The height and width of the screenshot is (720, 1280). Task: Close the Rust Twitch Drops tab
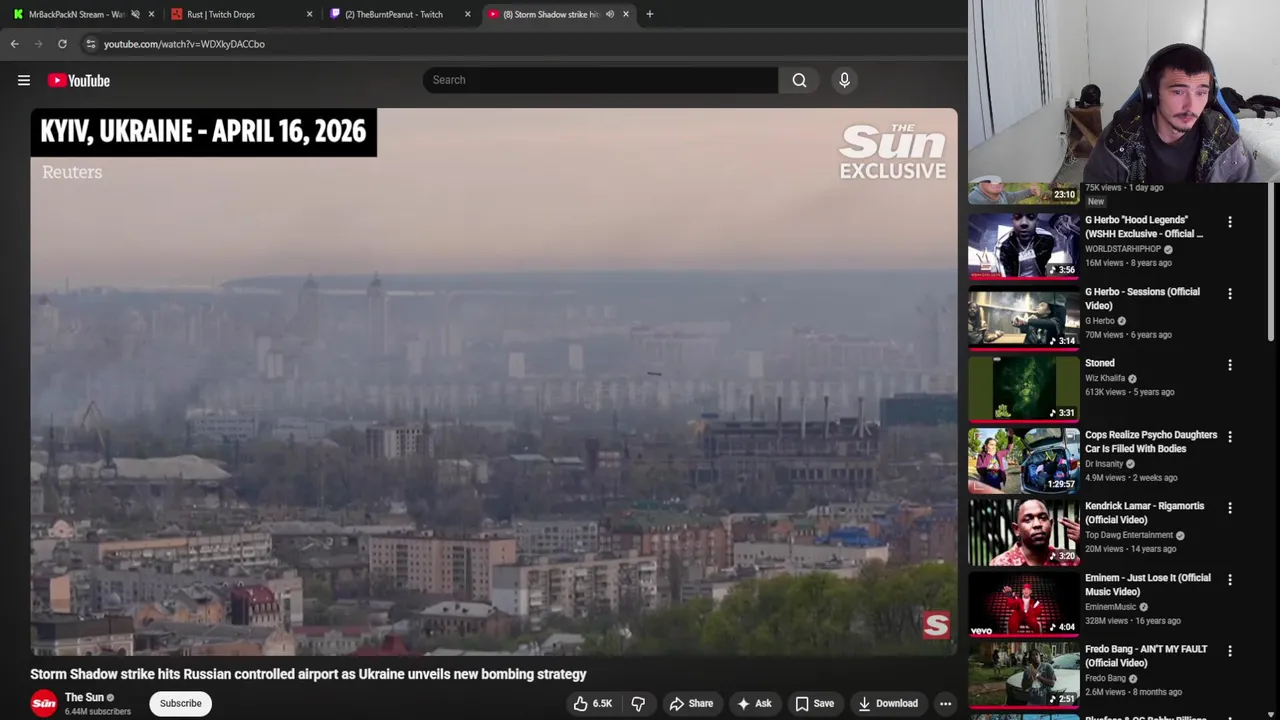coord(309,14)
